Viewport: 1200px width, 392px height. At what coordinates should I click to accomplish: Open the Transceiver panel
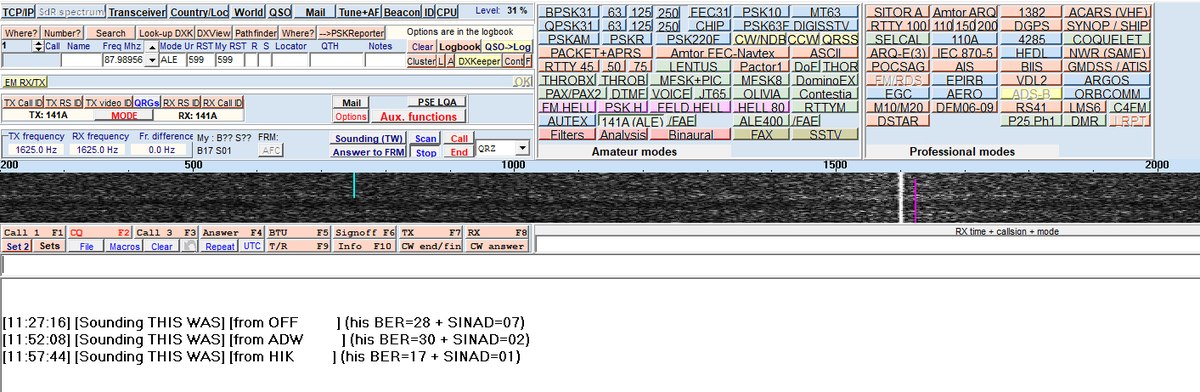point(138,12)
